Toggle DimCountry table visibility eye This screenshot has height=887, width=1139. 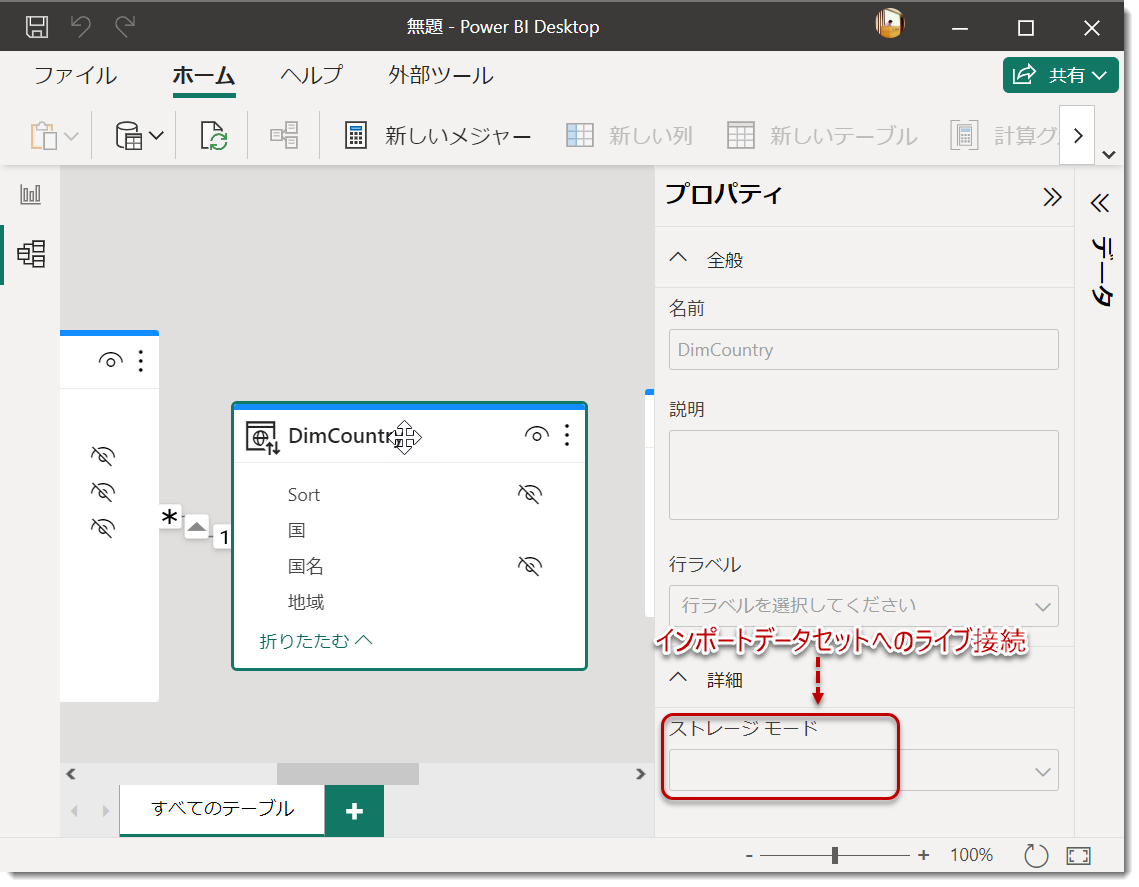click(x=536, y=435)
